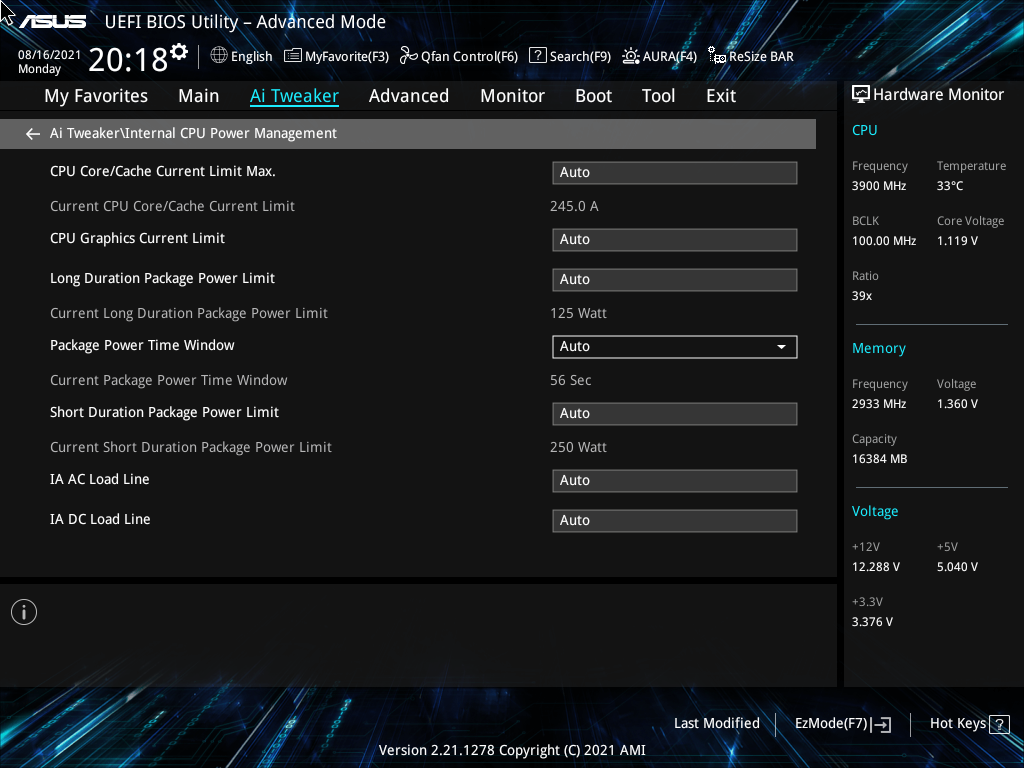Click the EzMode exit arrow icon

point(882,724)
